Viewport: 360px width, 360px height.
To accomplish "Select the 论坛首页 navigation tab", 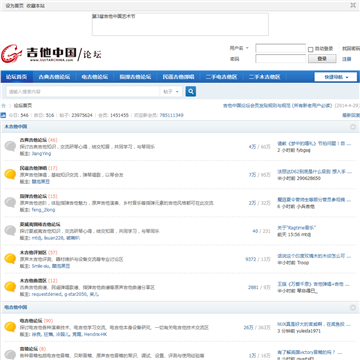I will pyautogui.click(x=16, y=77).
